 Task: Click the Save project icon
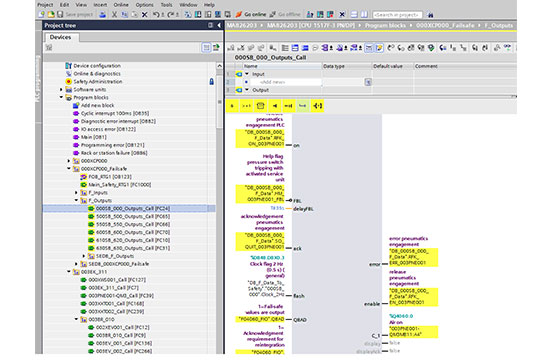[x=60, y=14]
